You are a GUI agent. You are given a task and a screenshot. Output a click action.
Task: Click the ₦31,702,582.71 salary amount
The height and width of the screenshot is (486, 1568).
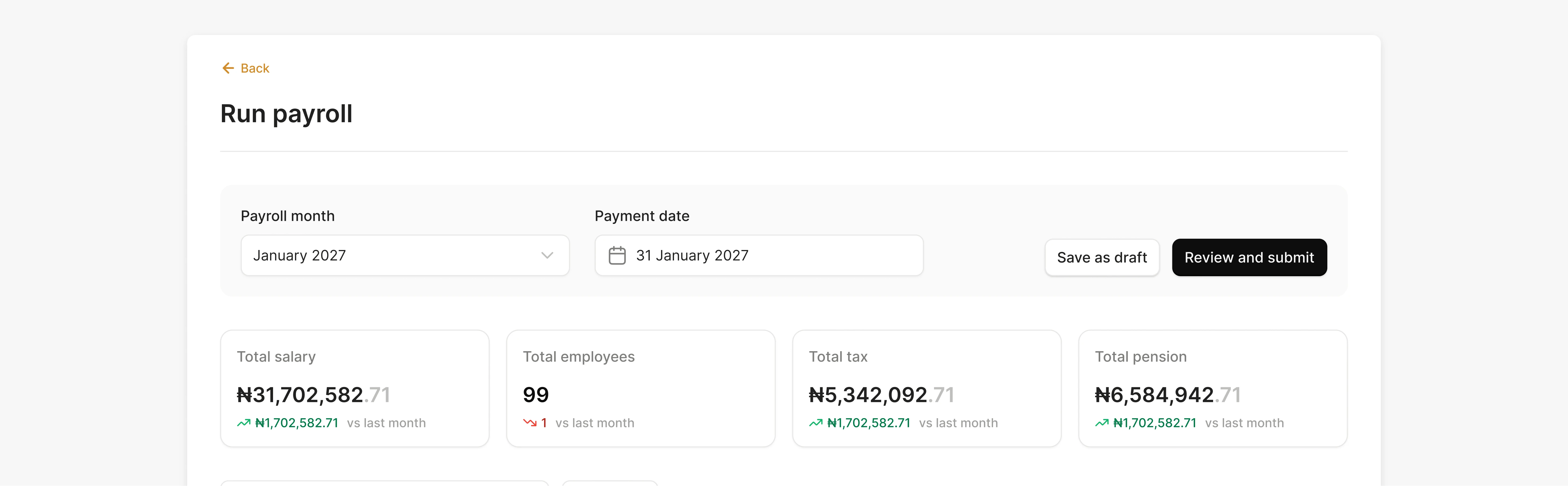pos(313,395)
